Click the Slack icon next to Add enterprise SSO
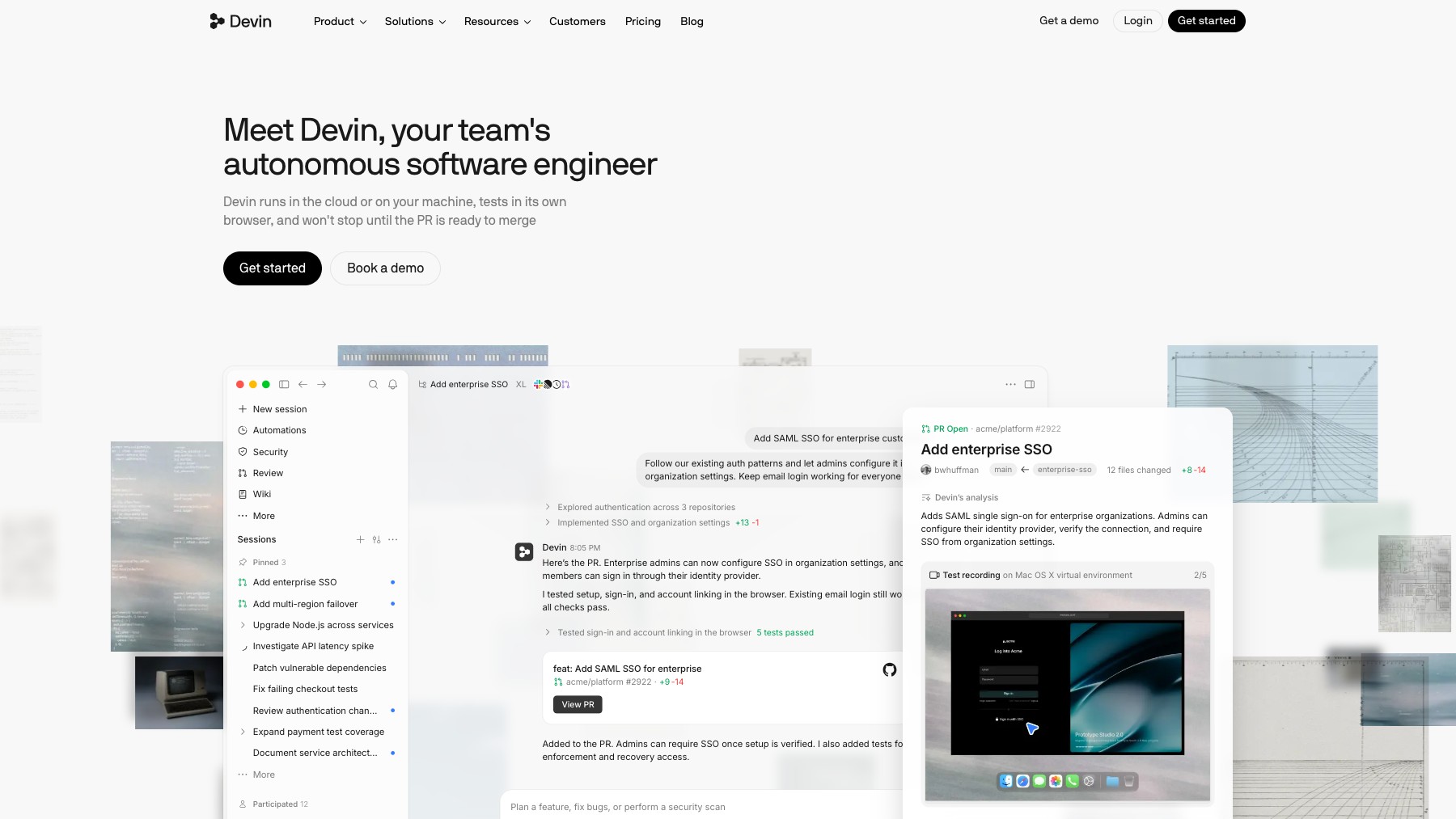The height and width of the screenshot is (819, 1456). [537, 385]
